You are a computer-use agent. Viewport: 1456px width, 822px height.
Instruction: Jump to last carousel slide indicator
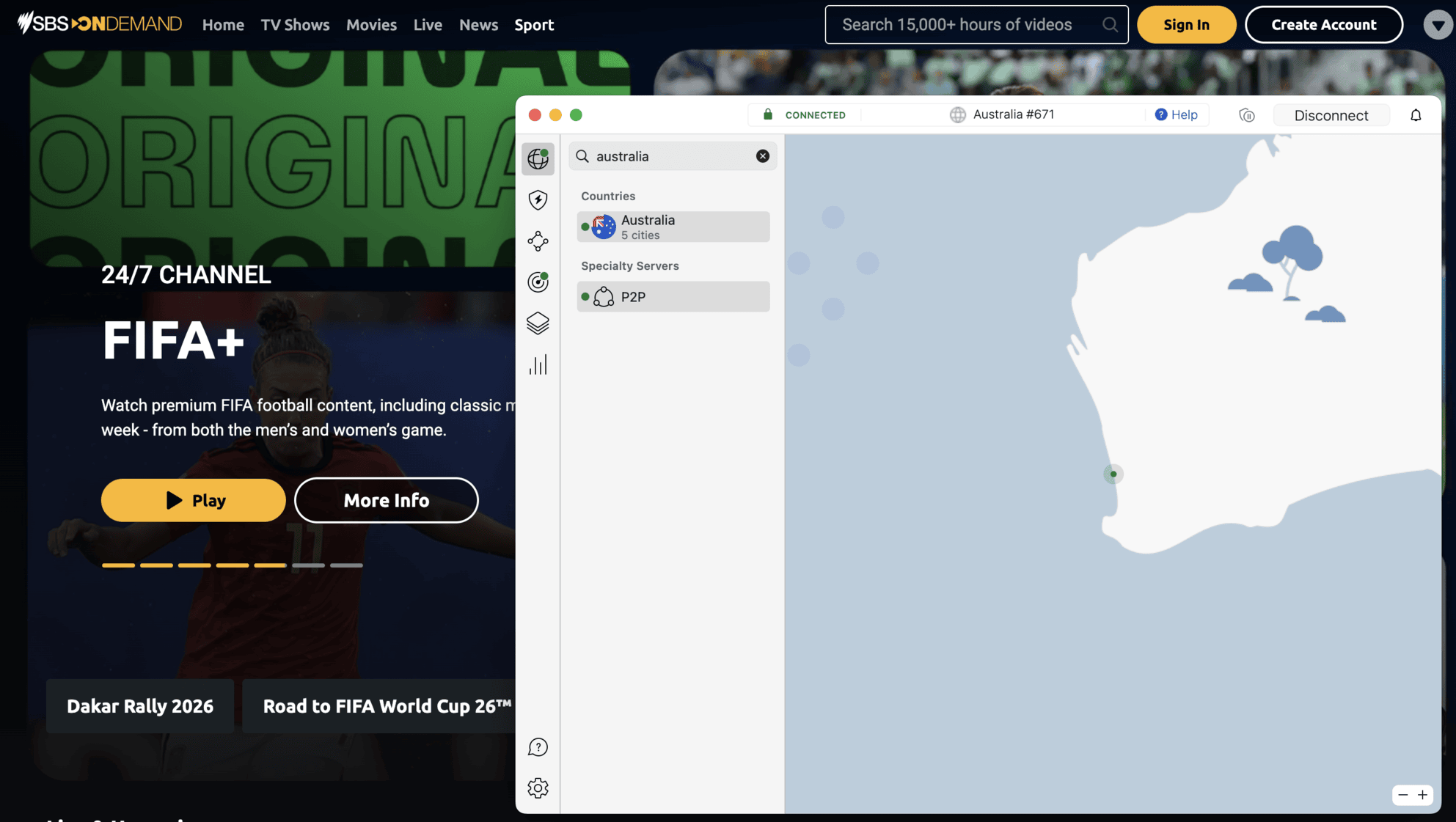[346, 565]
